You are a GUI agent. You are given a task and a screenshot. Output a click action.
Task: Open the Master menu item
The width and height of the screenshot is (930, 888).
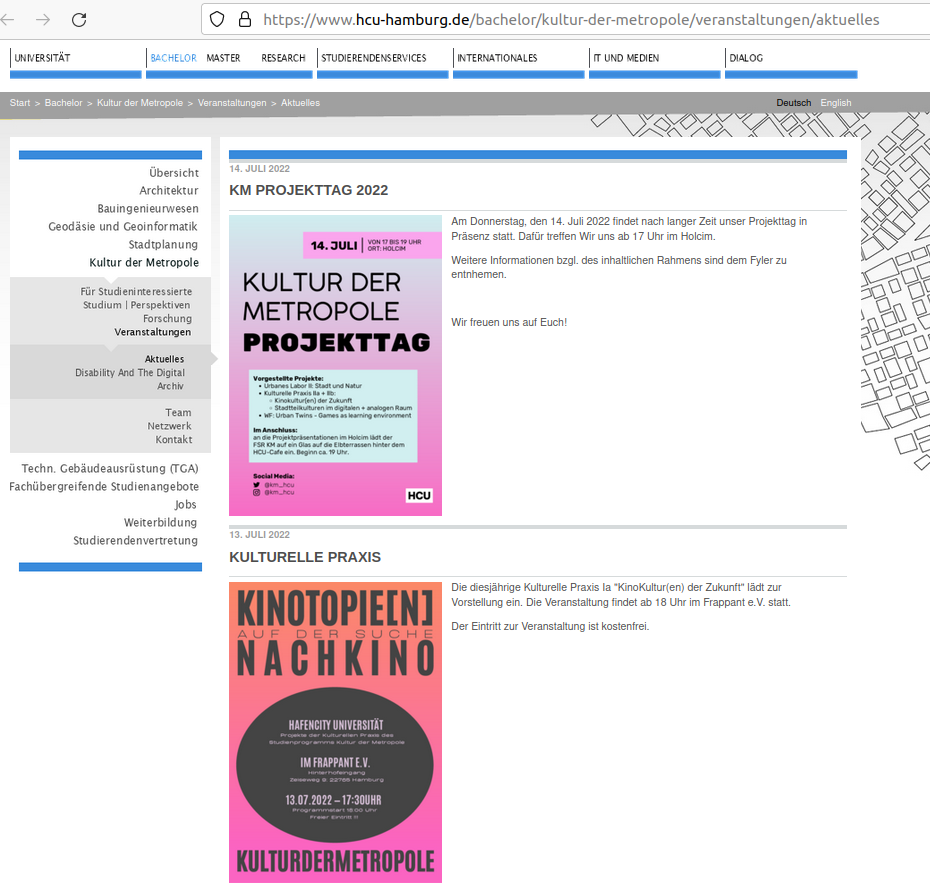point(223,58)
